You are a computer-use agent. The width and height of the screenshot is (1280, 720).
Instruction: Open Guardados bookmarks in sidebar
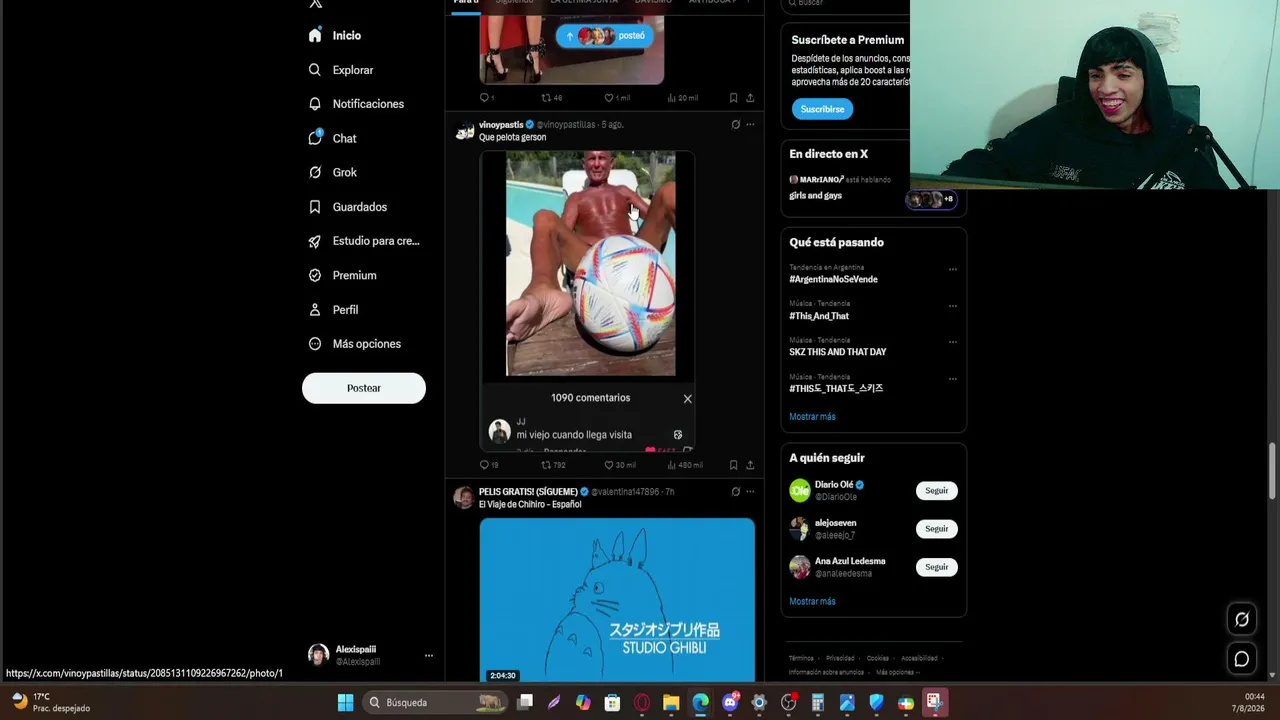pyautogui.click(x=347, y=207)
